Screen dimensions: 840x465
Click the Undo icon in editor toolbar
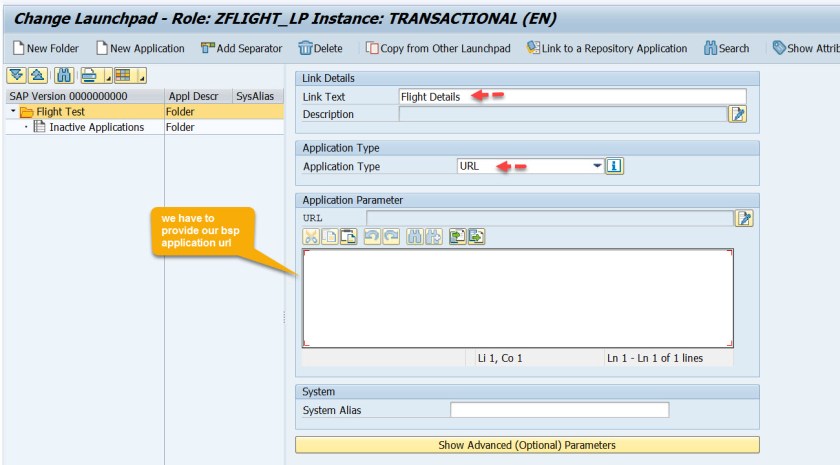coord(372,236)
